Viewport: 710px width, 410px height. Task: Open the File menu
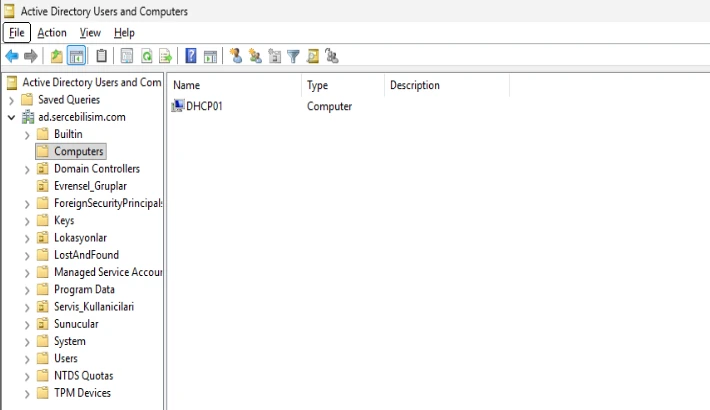17,33
